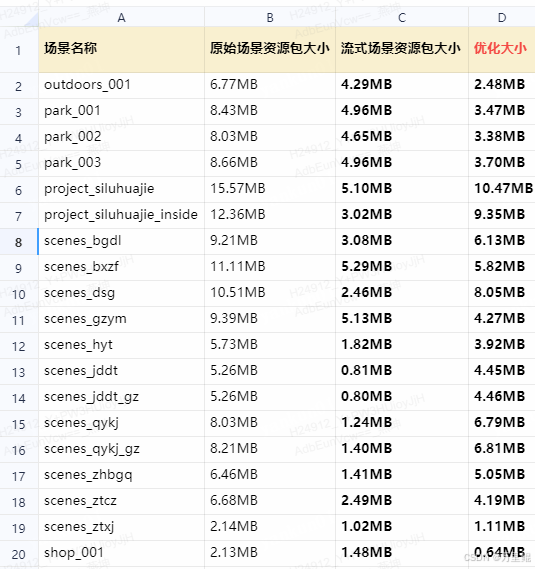Select cell 1.24MB
The height and width of the screenshot is (569, 535).
[x=402, y=423]
